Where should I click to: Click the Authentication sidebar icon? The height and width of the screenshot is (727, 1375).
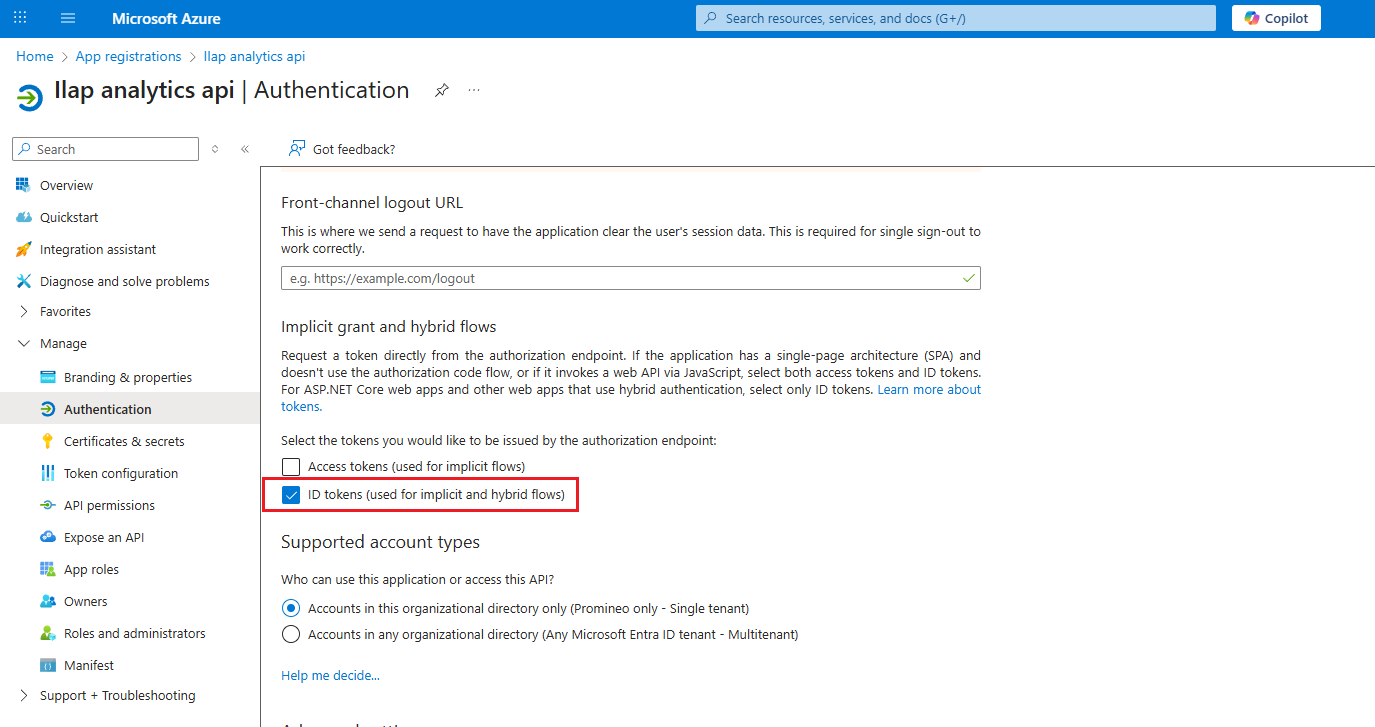click(x=47, y=409)
